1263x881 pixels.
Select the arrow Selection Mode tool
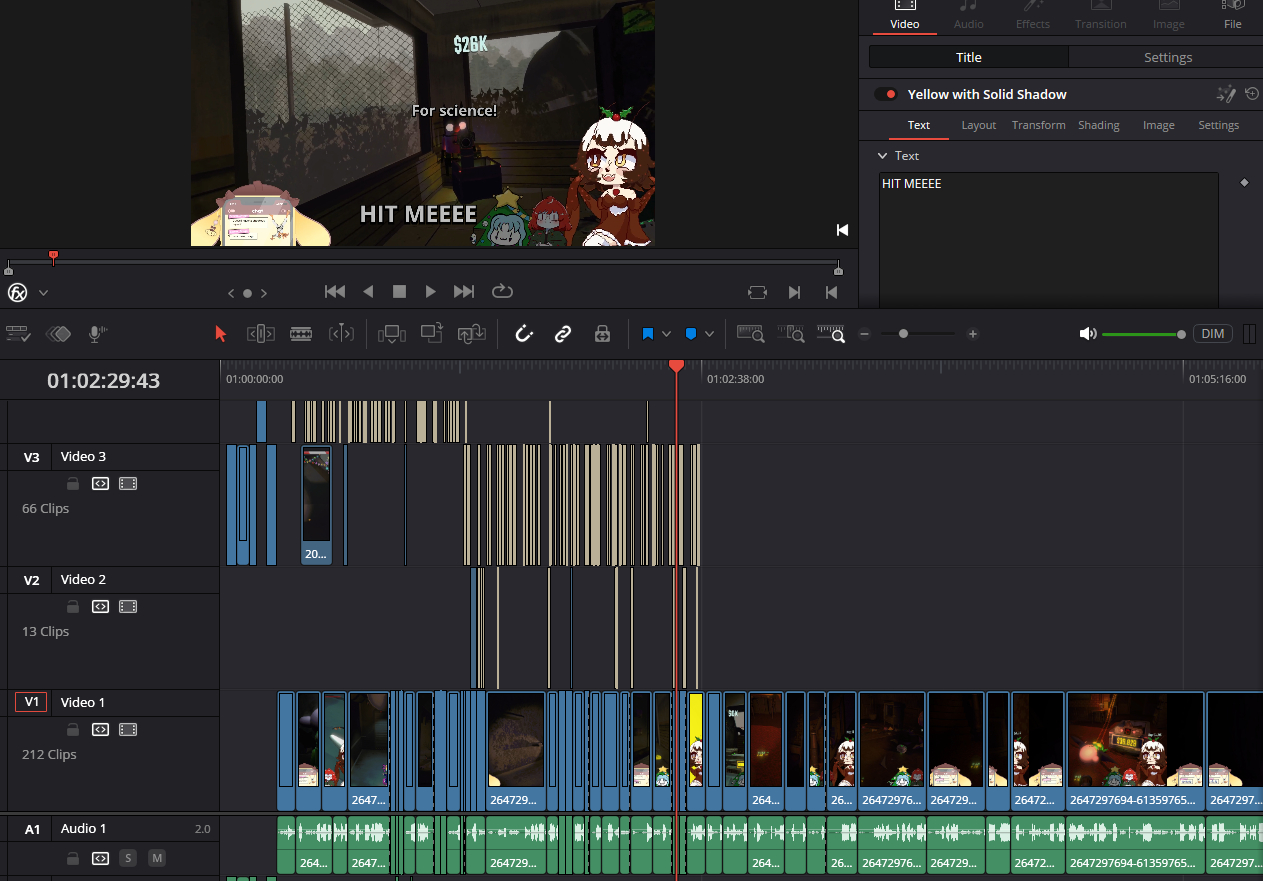tap(221, 334)
